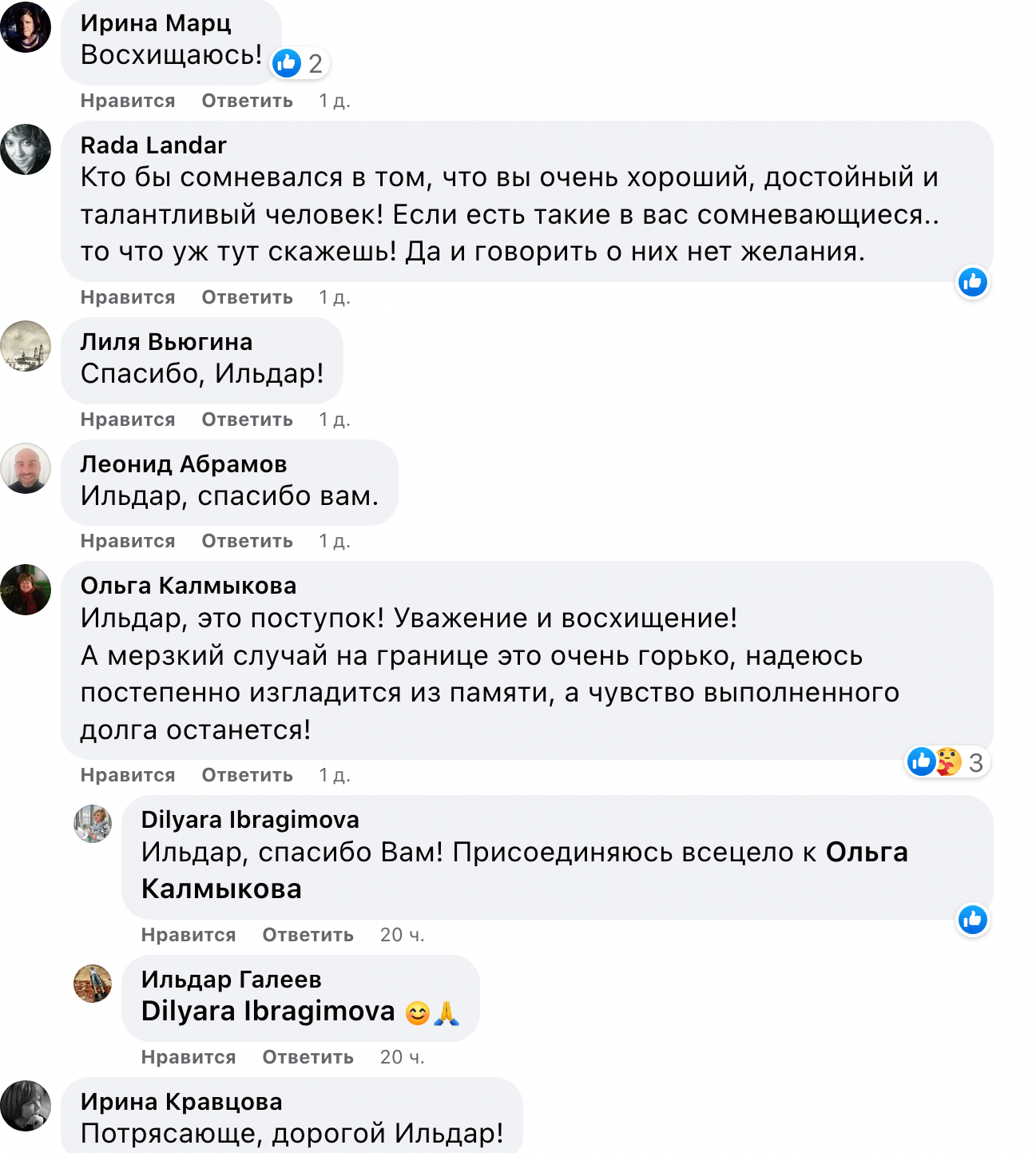The height and width of the screenshot is (1153, 1036).
Task: Click Леонид Абрамов's profile photo
Action: point(26,468)
